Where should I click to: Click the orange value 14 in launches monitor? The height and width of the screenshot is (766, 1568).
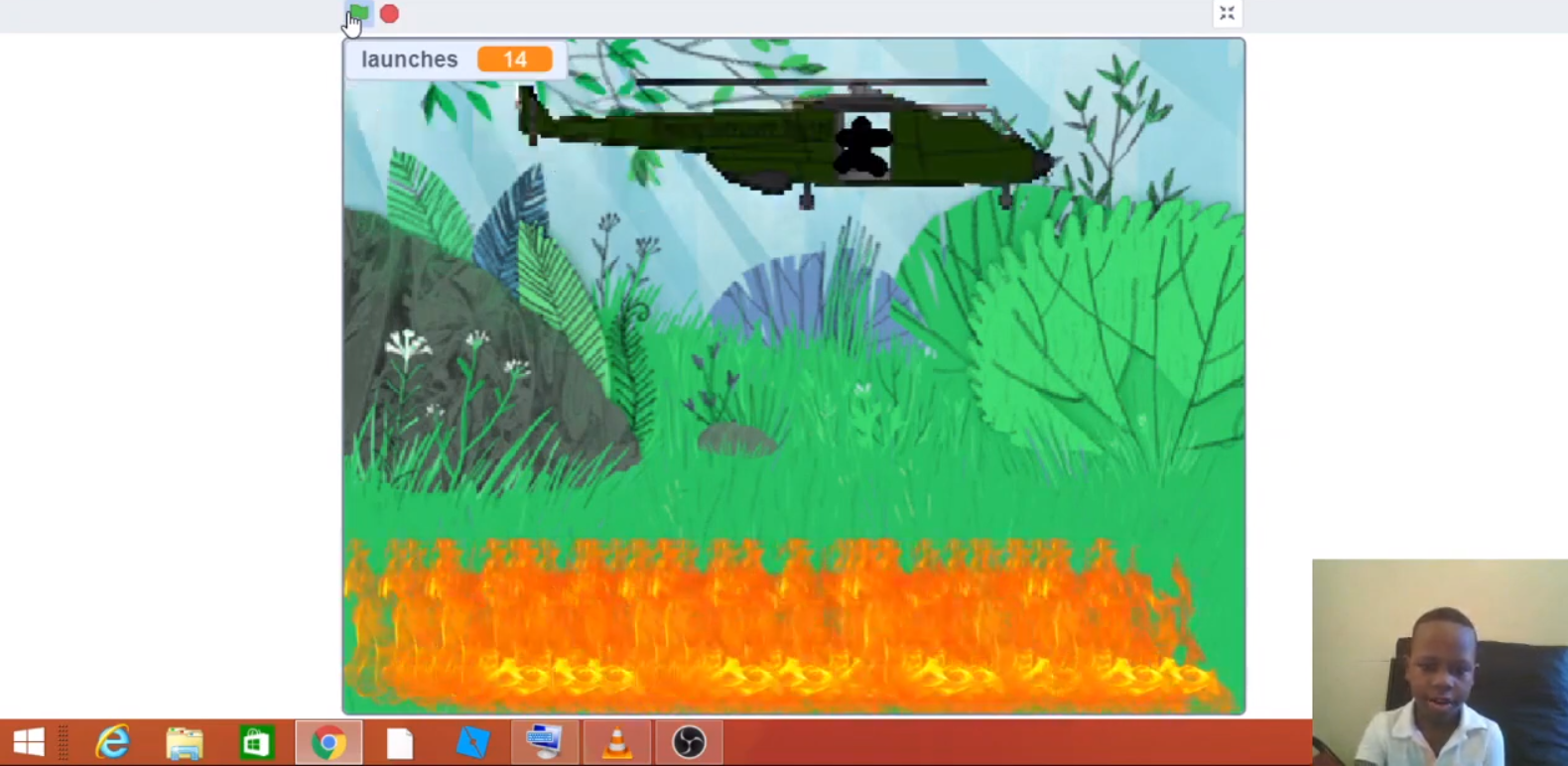514,60
